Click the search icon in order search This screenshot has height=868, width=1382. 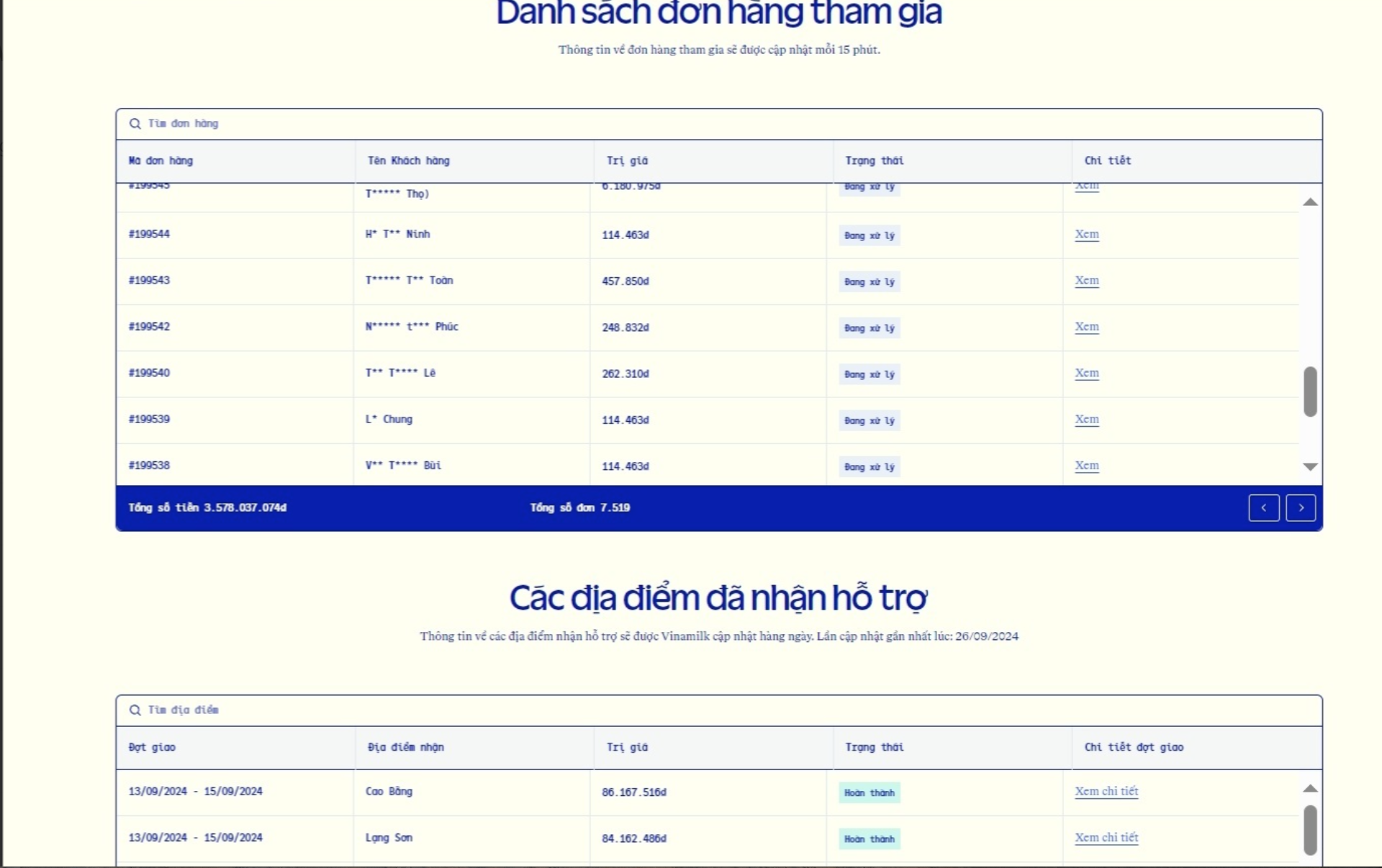(x=135, y=124)
